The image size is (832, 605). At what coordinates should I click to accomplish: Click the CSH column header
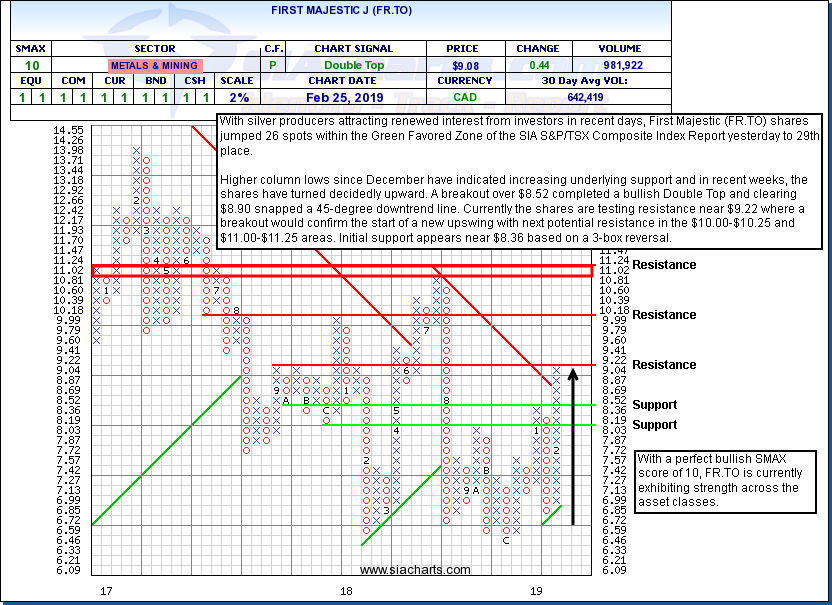point(196,81)
